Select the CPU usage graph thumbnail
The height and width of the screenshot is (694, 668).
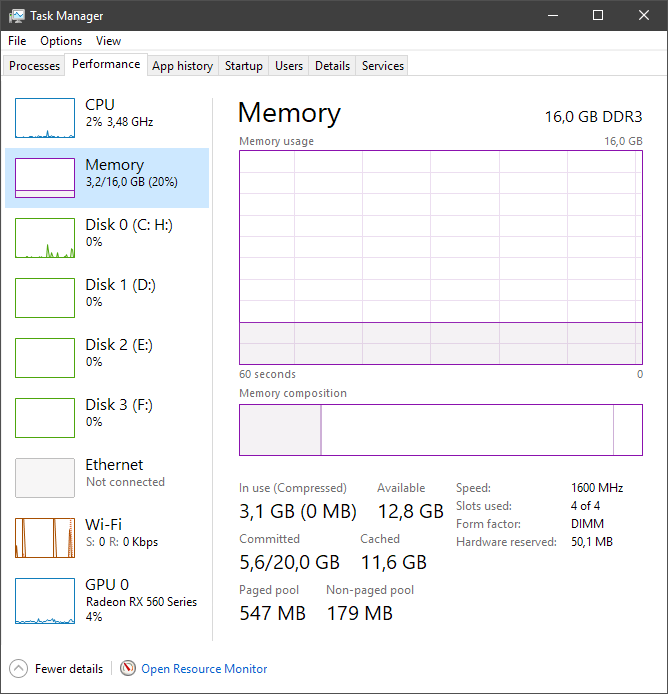pyautogui.click(x=45, y=118)
